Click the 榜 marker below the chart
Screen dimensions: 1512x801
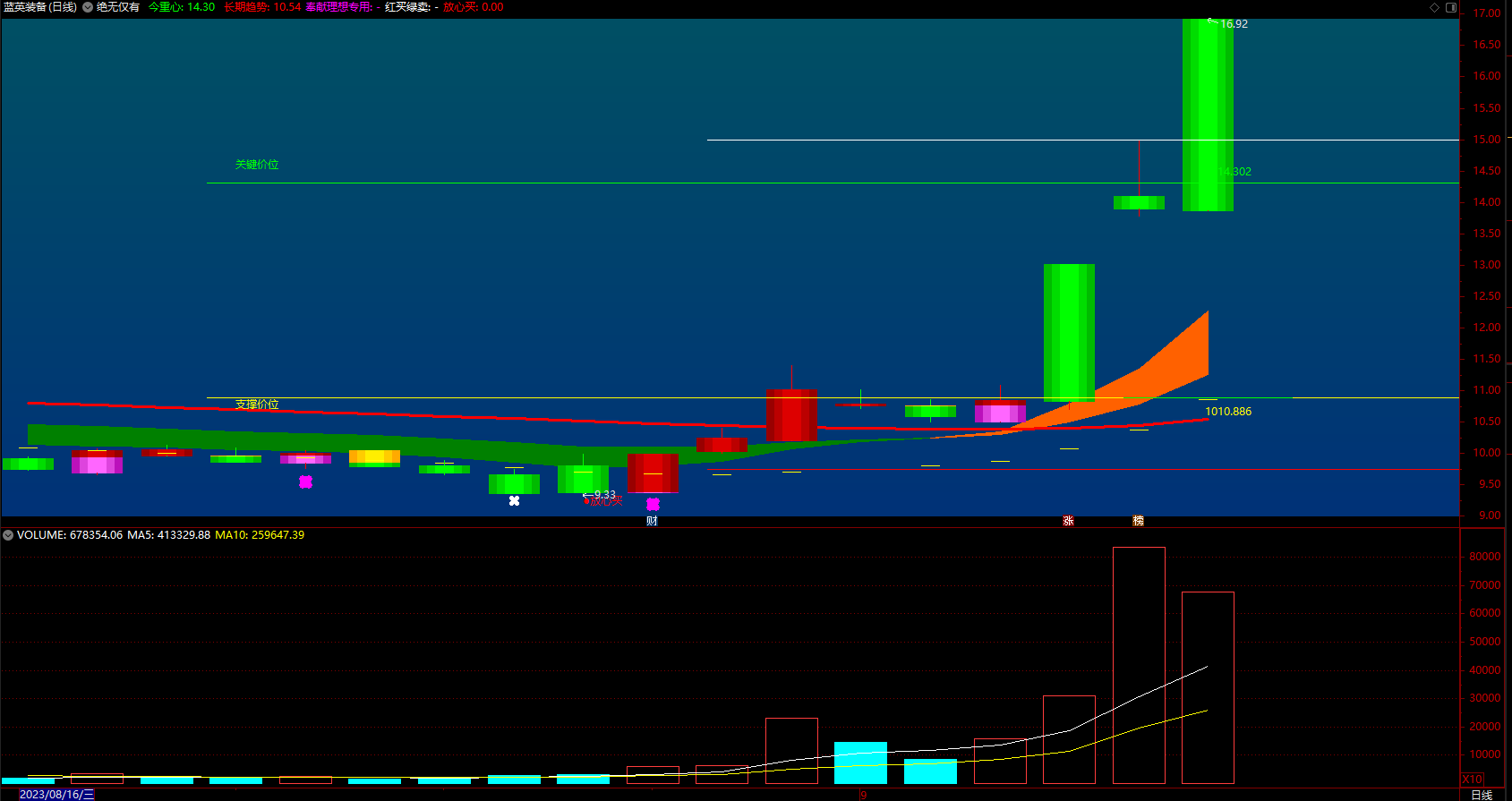pyautogui.click(x=1138, y=521)
